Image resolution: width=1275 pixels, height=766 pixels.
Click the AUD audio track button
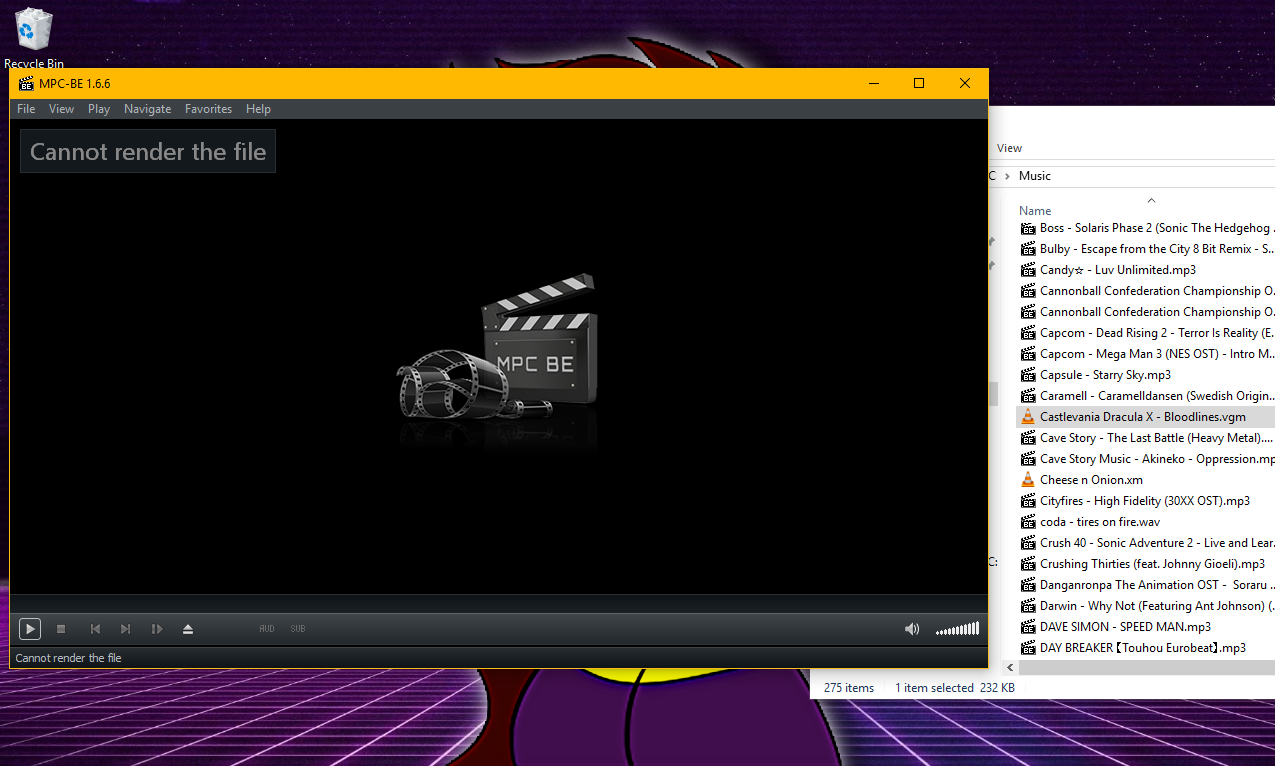coord(267,629)
